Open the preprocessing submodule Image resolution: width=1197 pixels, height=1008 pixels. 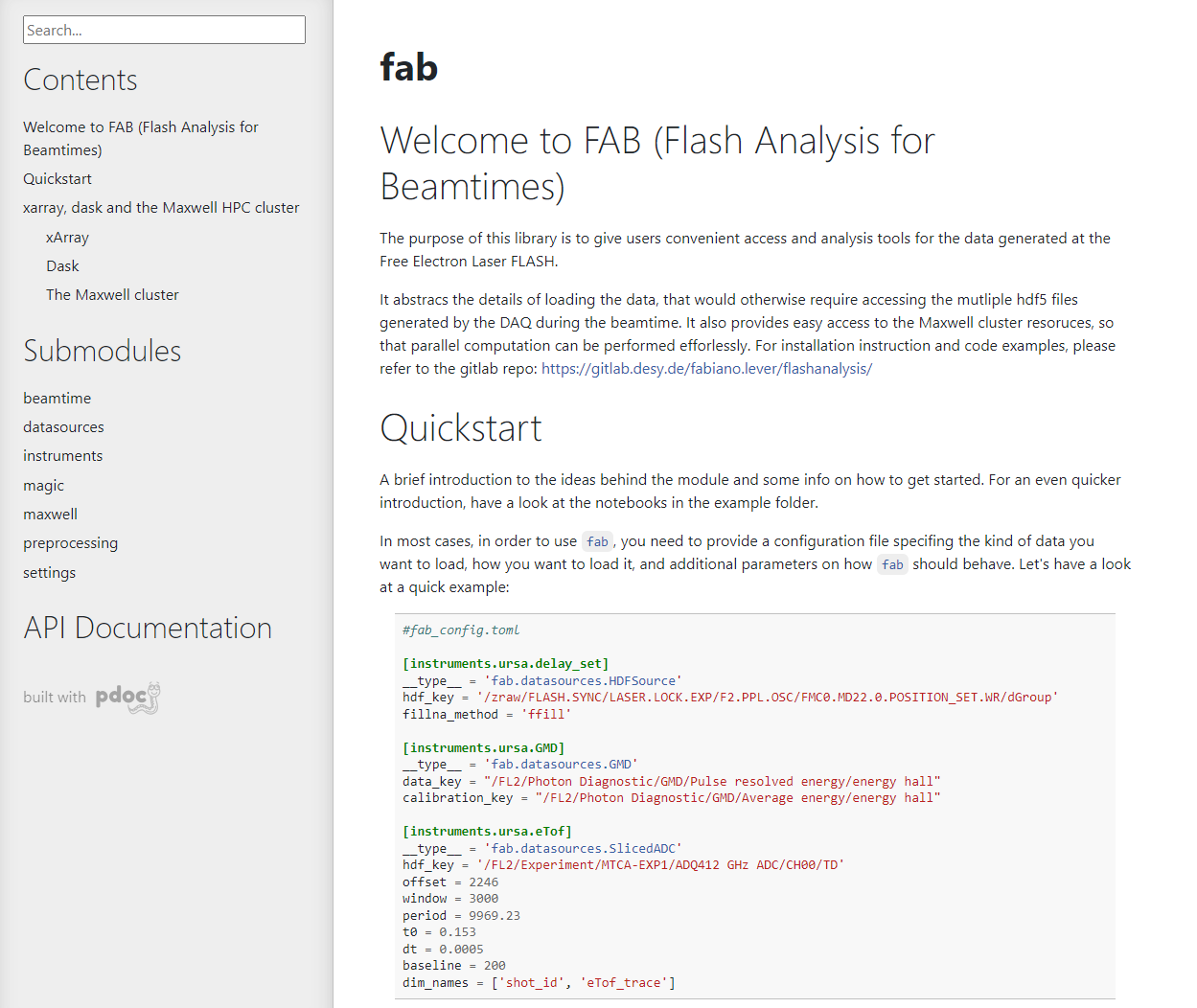coord(71,543)
